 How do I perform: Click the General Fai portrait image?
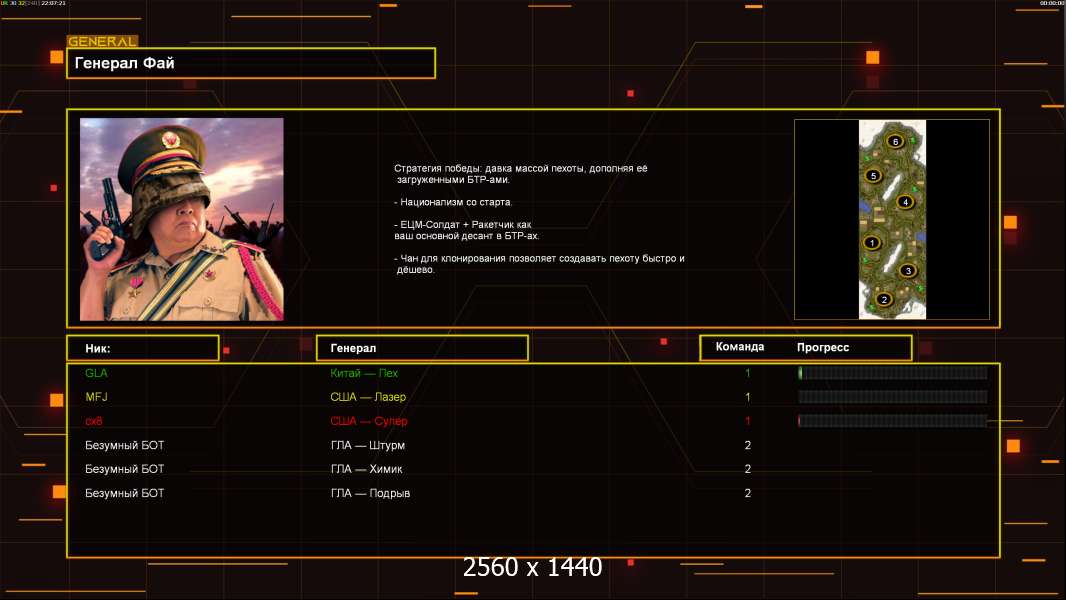click(x=182, y=219)
